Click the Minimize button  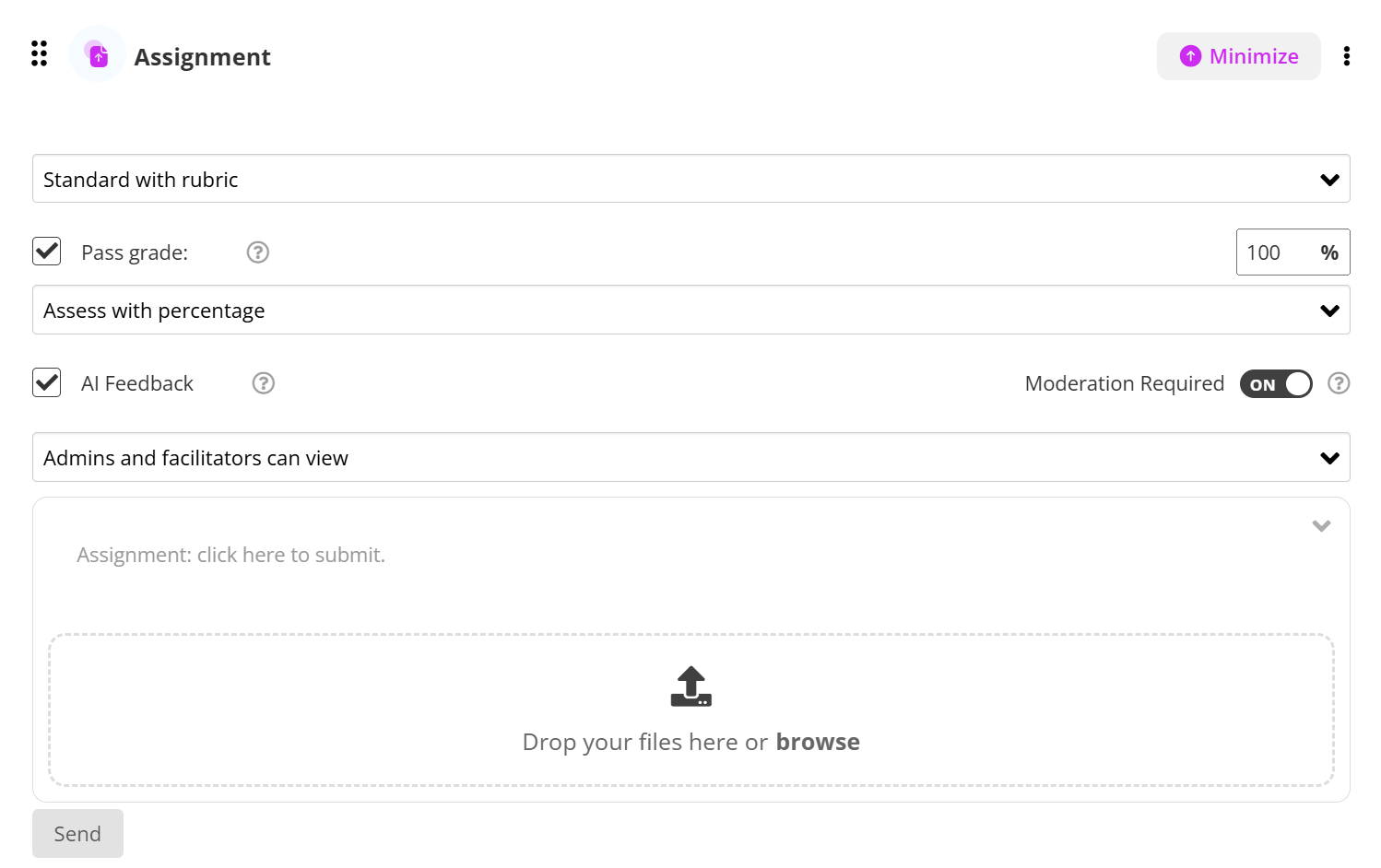click(x=1238, y=56)
